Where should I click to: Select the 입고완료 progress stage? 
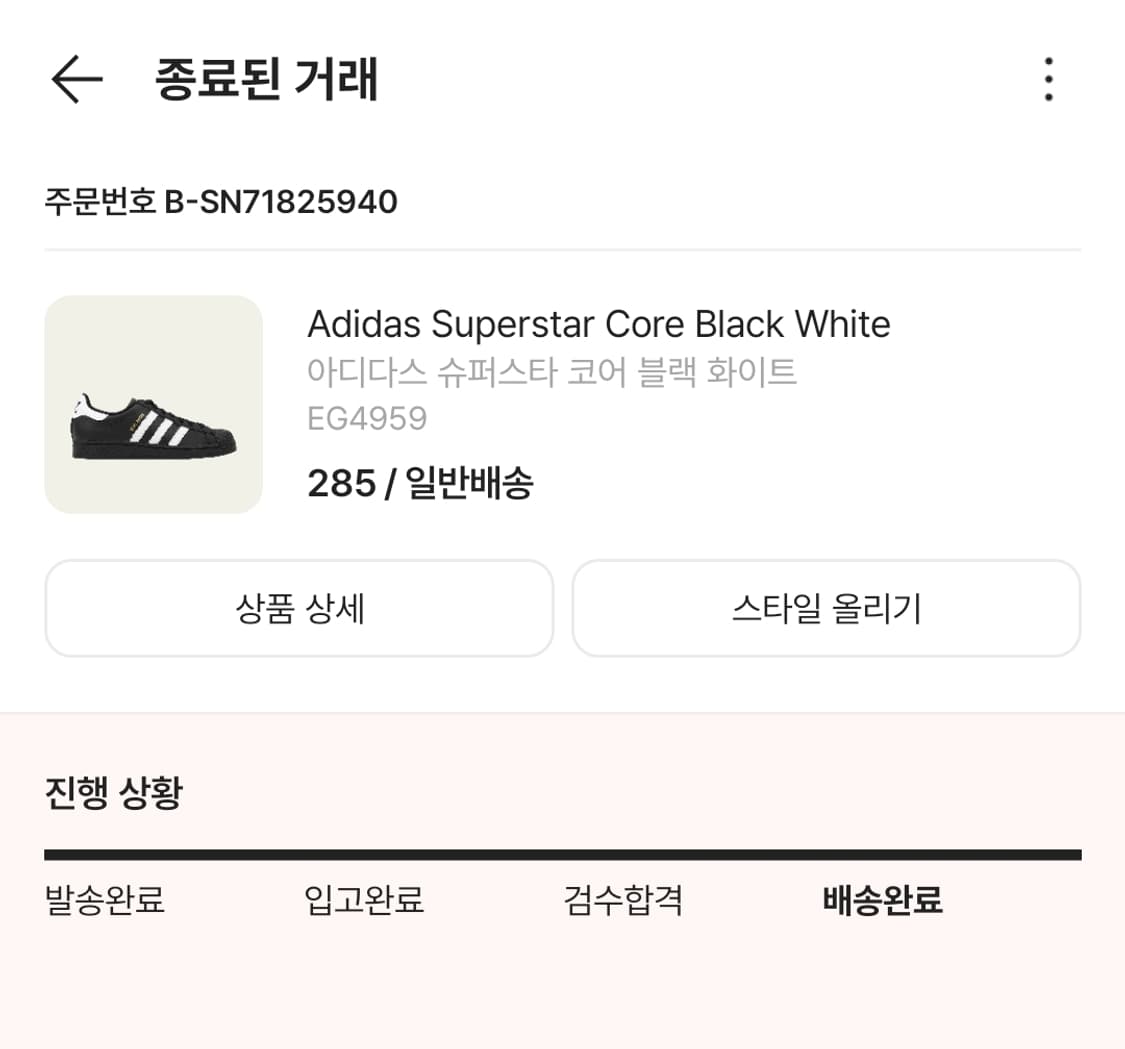[x=362, y=900]
